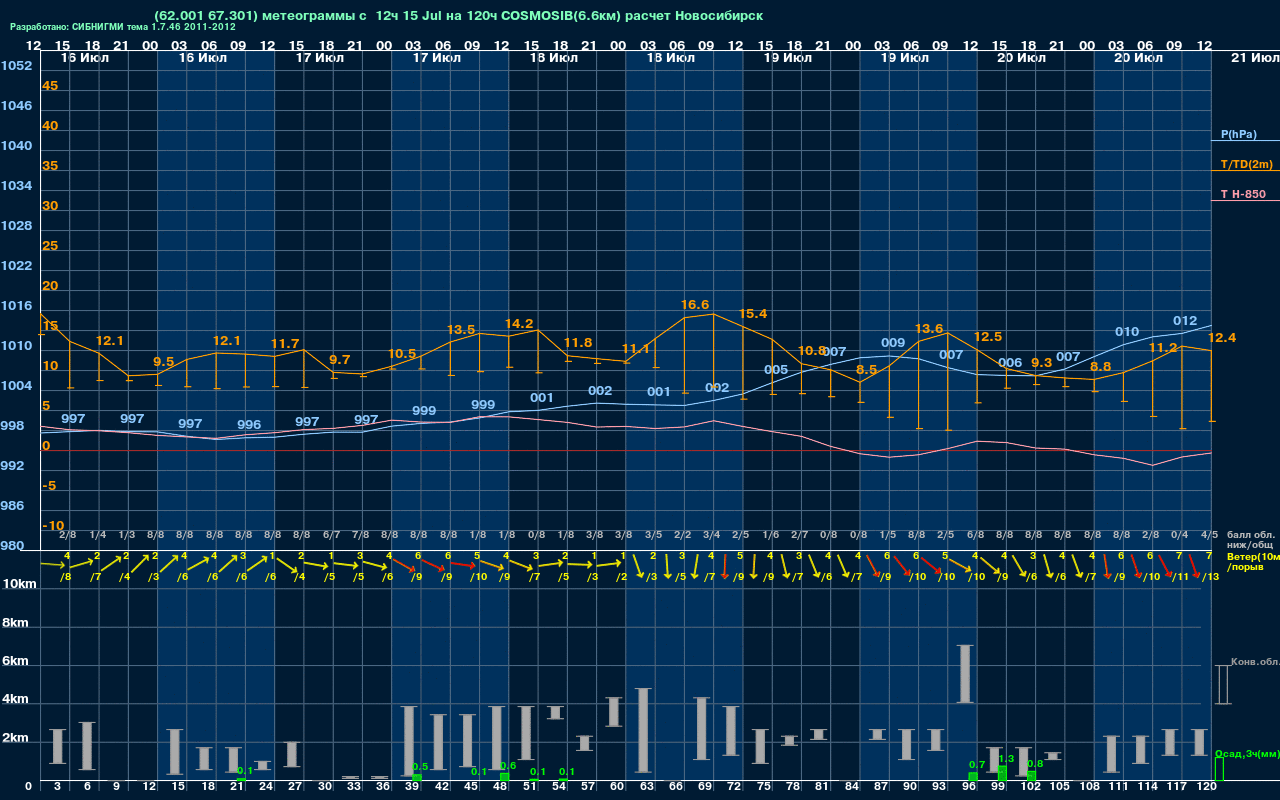1280x800 pixels.
Task: Select the 35 temperature axis tick
Action: pyautogui.click(x=50, y=166)
